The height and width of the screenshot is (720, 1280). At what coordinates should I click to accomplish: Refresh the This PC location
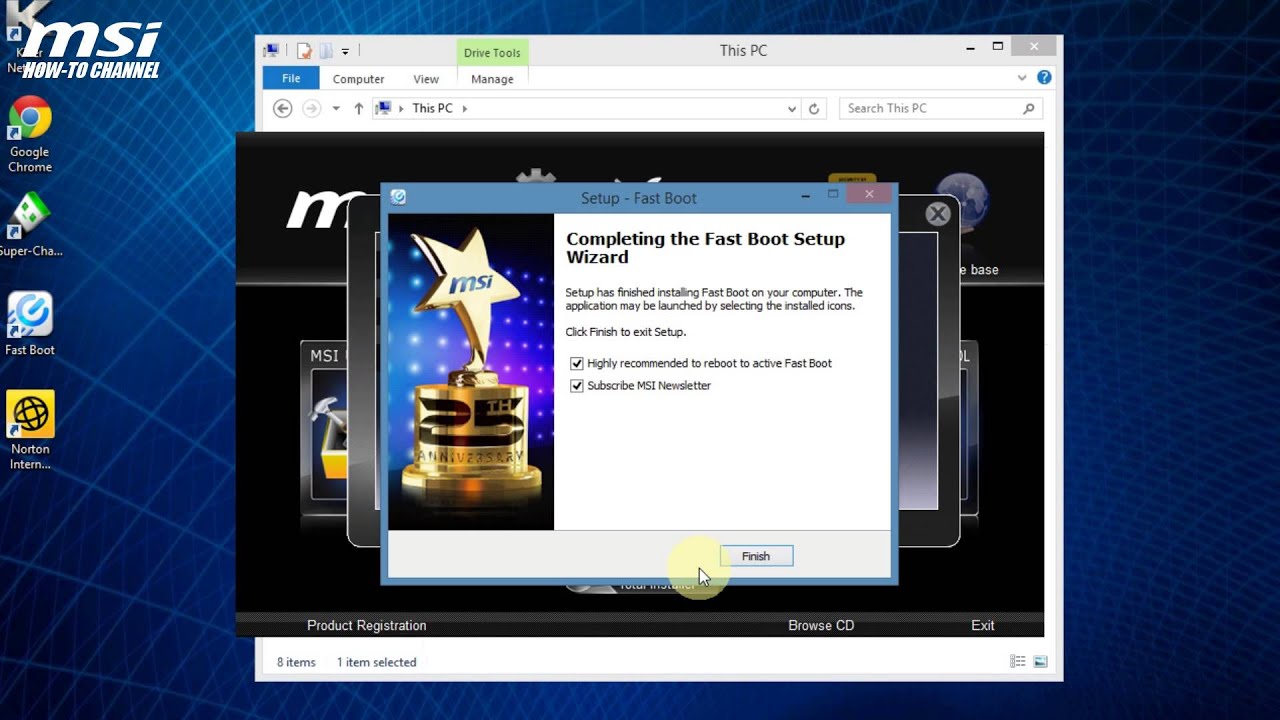pos(814,109)
